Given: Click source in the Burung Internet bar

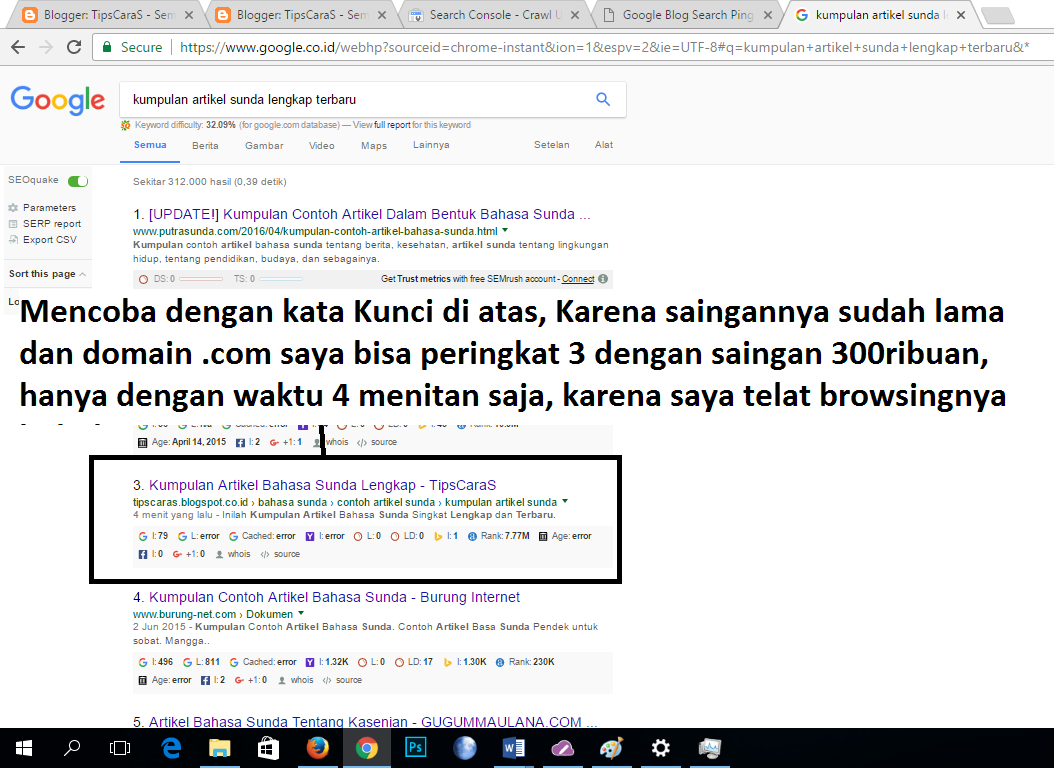Looking at the screenshot, I should click(x=342, y=680).
